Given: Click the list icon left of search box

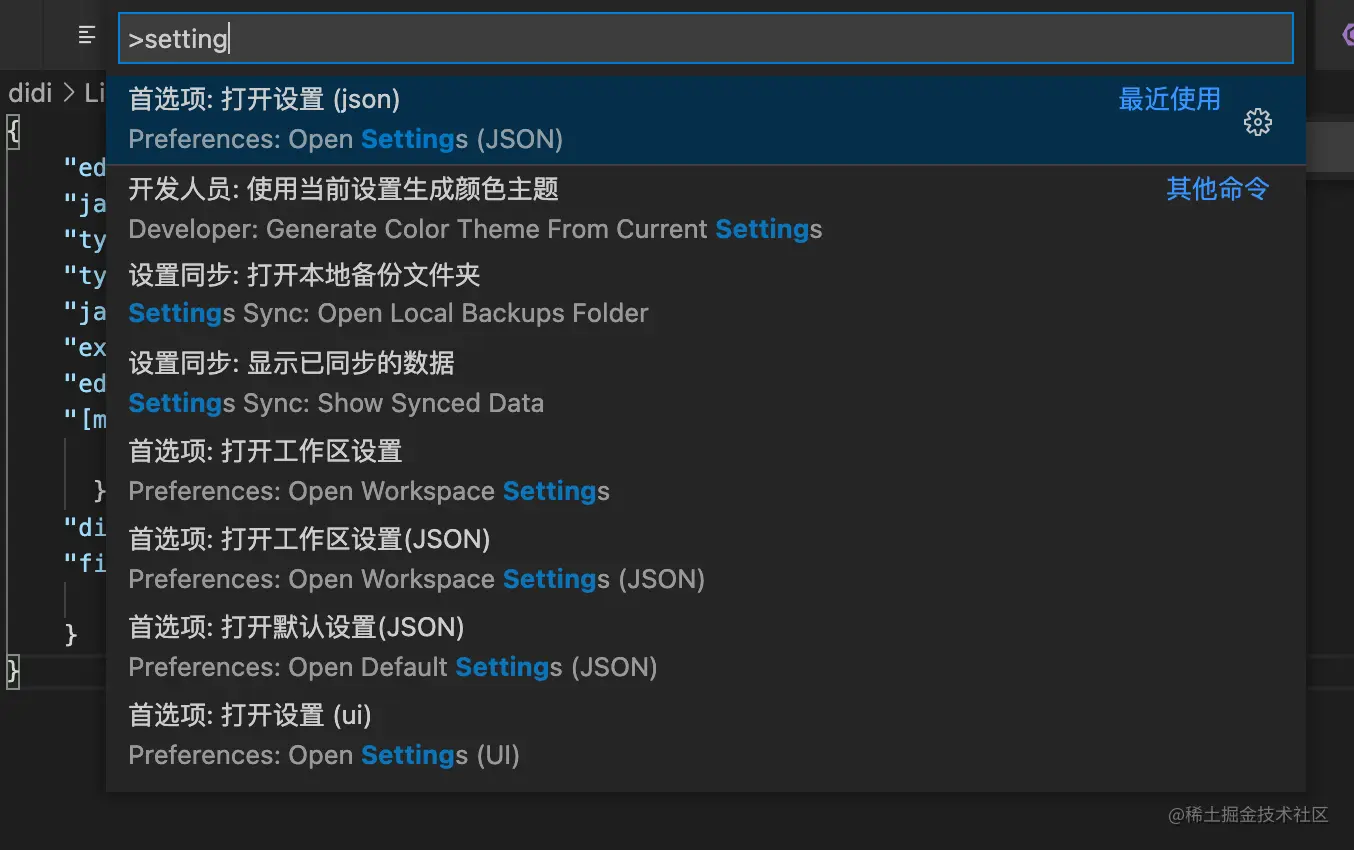Looking at the screenshot, I should (x=87, y=36).
